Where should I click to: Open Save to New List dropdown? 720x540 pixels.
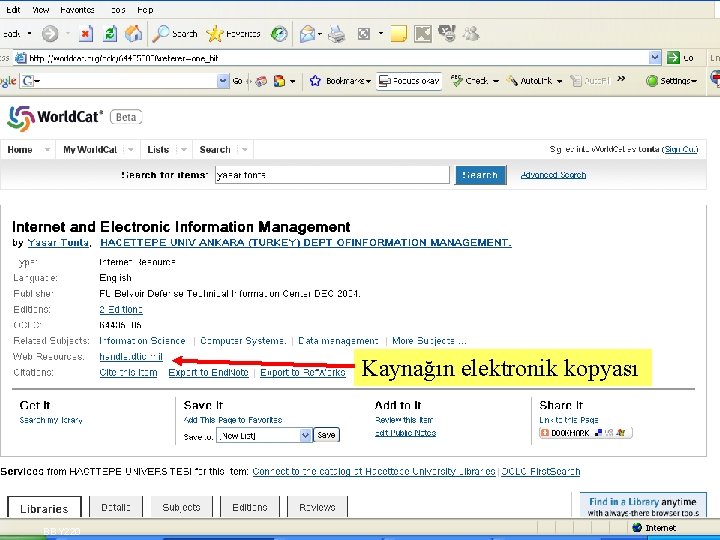pyautogui.click(x=264, y=435)
